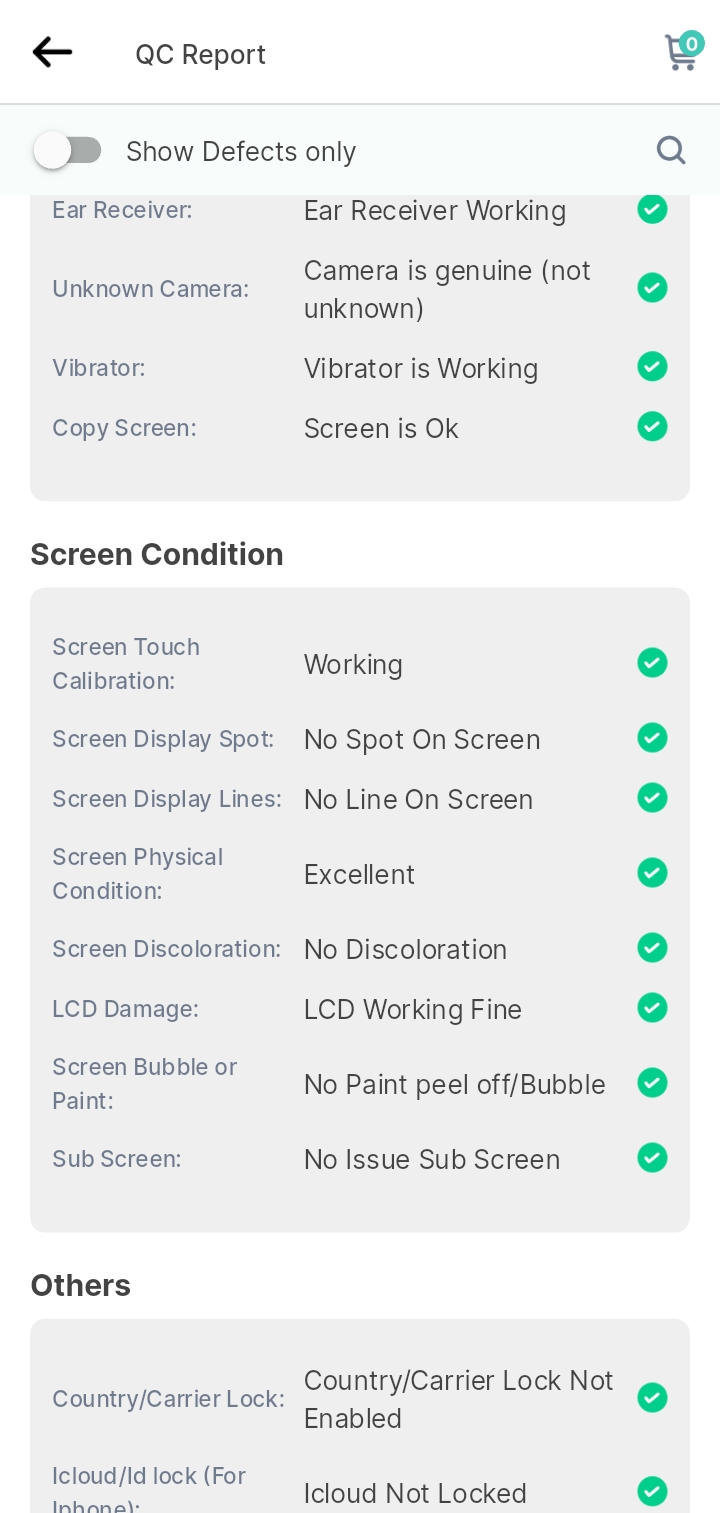Click check icon beside LCD Working Fine

(x=652, y=1008)
